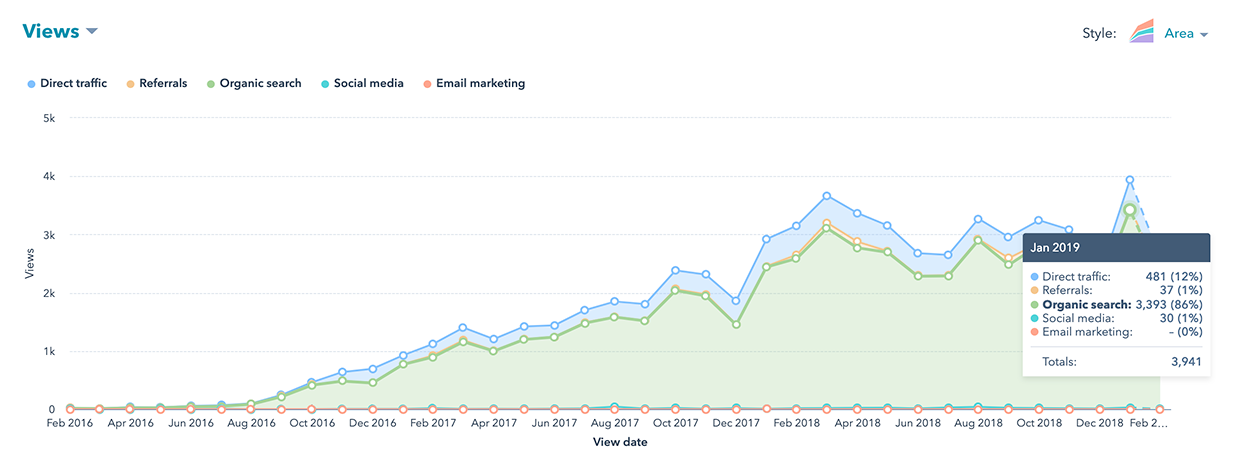Image resolution: width=1235 pixels, height=473 pixels.
Task: Toggle Referrals series in legend
Action: click(156, 84)
